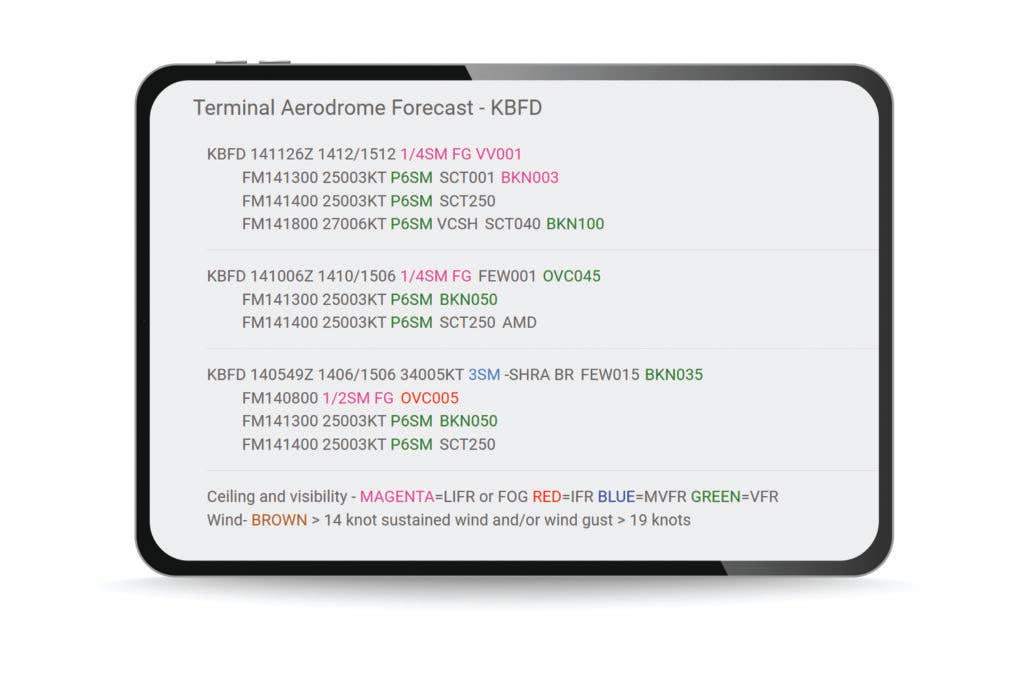Image resolution: width=1024 pixels, height=683 pixels.
Task: Click the green BKN035 cloud layer
Action: tap(674, 375)
